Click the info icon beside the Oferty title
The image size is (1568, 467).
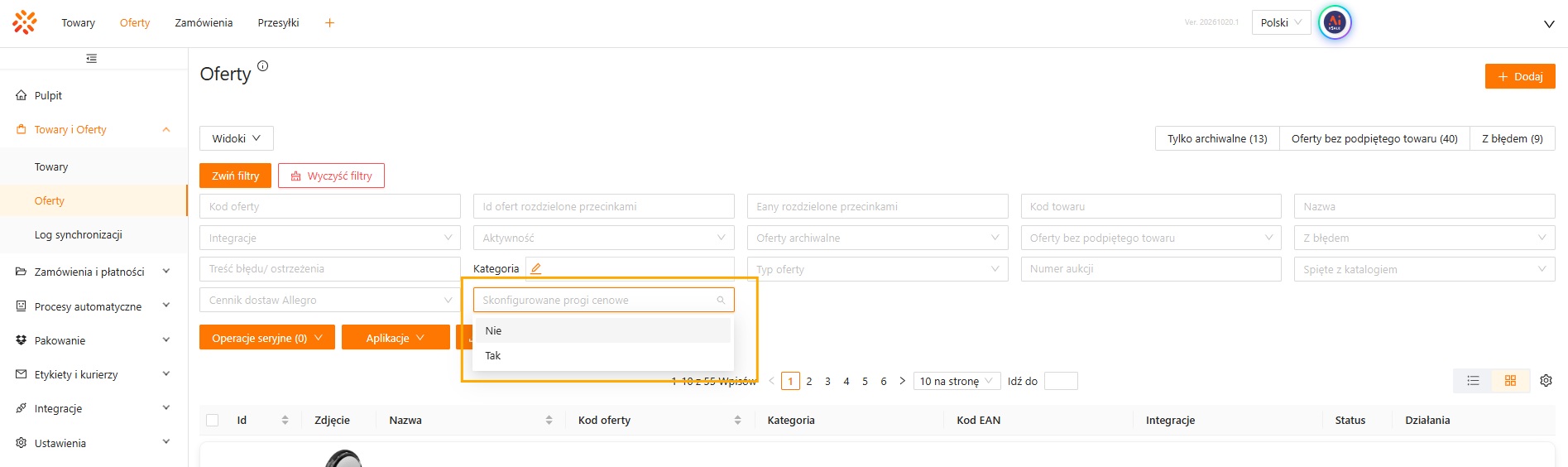click(x=262, y=66)
